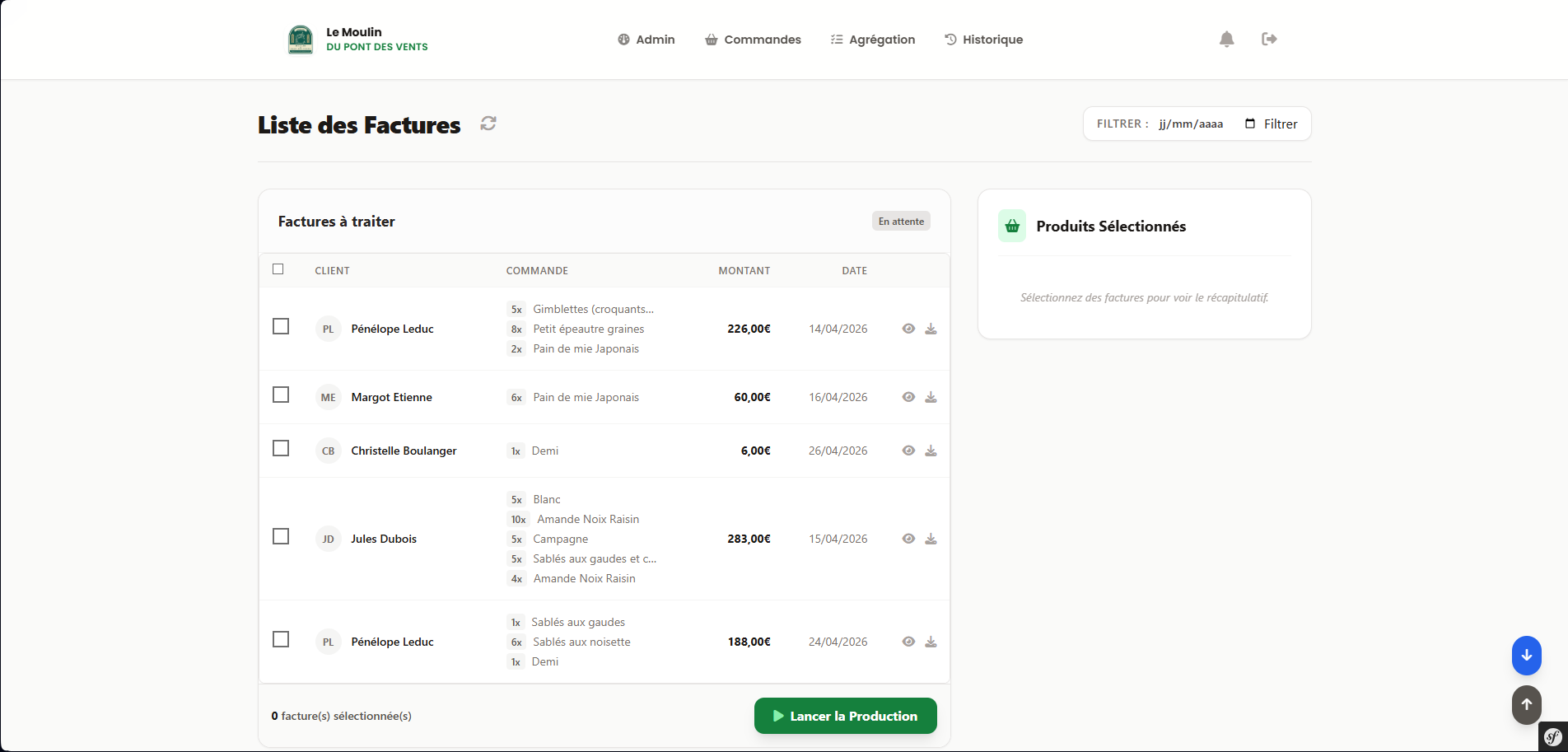Click item Campagne in Jules Dubois order

(560, 539)
